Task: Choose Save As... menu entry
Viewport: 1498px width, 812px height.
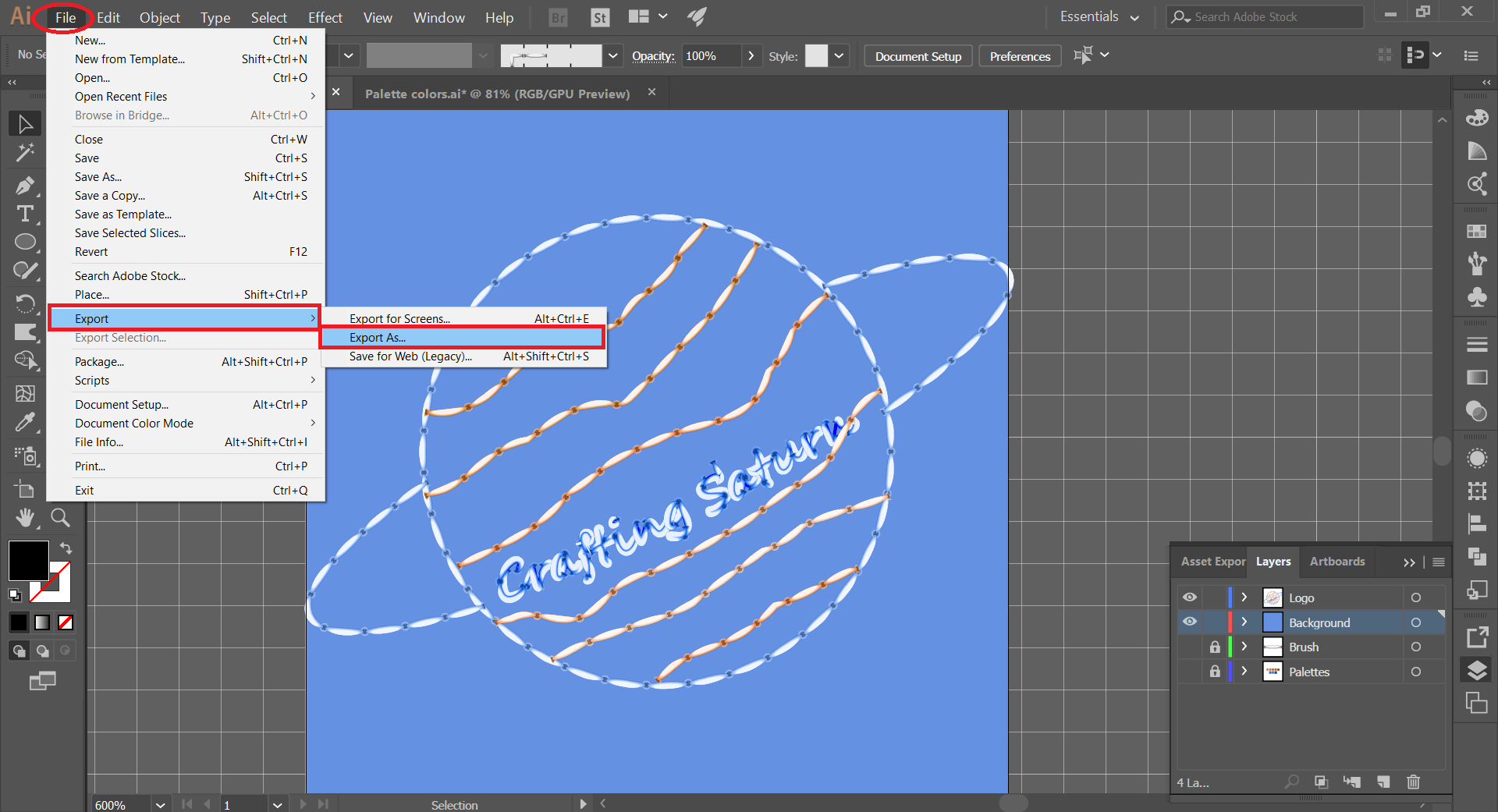Action: tap(186, 176)
